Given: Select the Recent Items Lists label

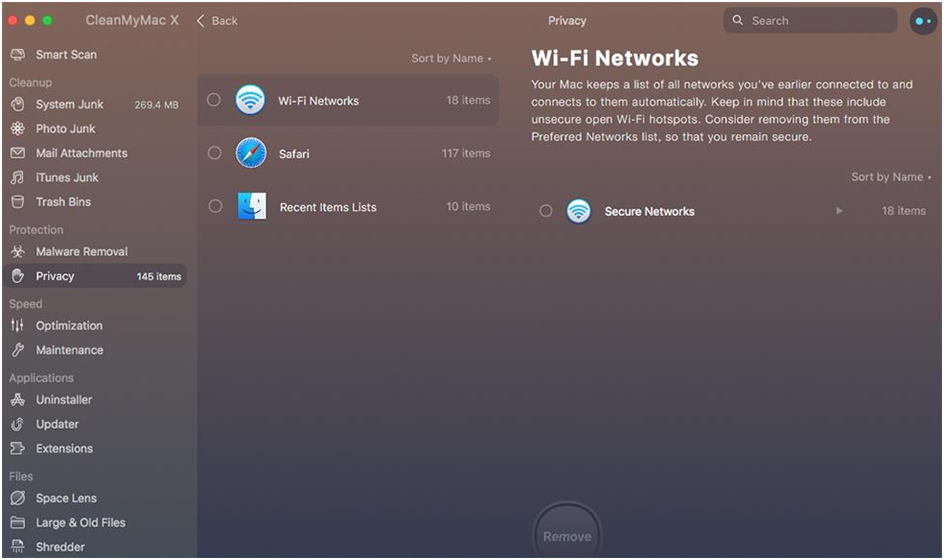Looking at the screenshot, I should pos(328,207).
